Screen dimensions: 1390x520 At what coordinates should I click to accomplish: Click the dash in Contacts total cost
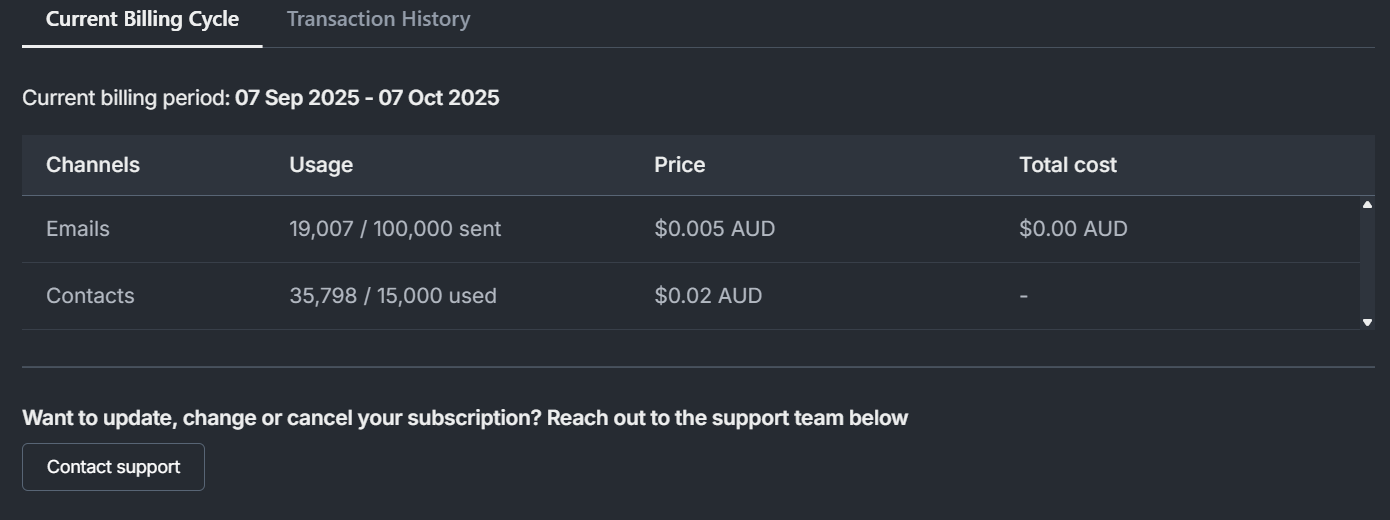pos(1024,296)
